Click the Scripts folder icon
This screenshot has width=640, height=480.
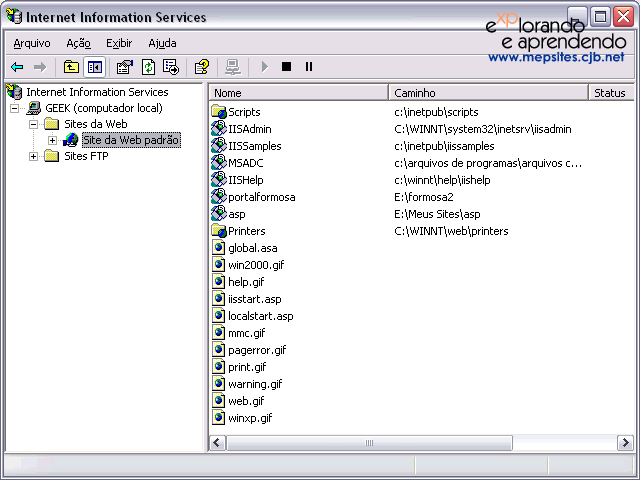pos(219,111)
